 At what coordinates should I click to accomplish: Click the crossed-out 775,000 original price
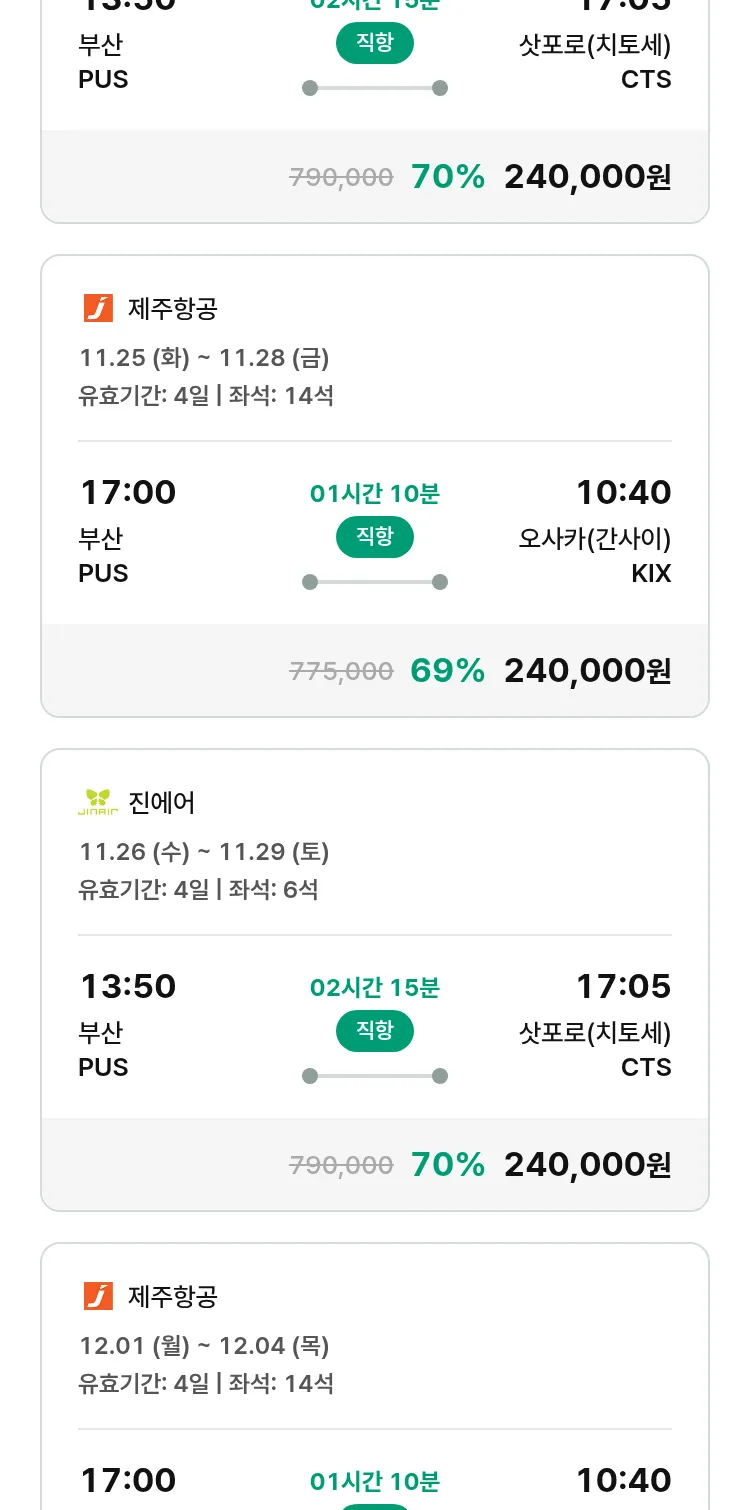pyautogui.click(x=341, y=671)
